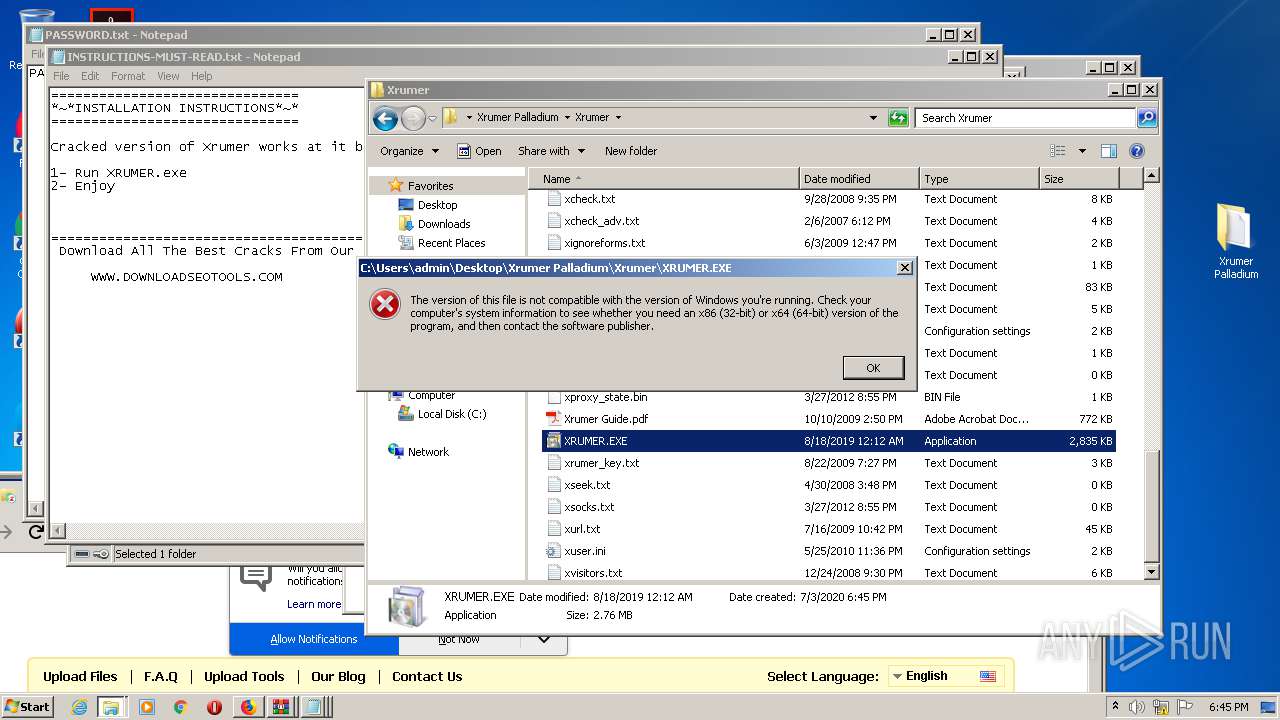
Task: Open the Contact Us link
Action: pos(427,676)
